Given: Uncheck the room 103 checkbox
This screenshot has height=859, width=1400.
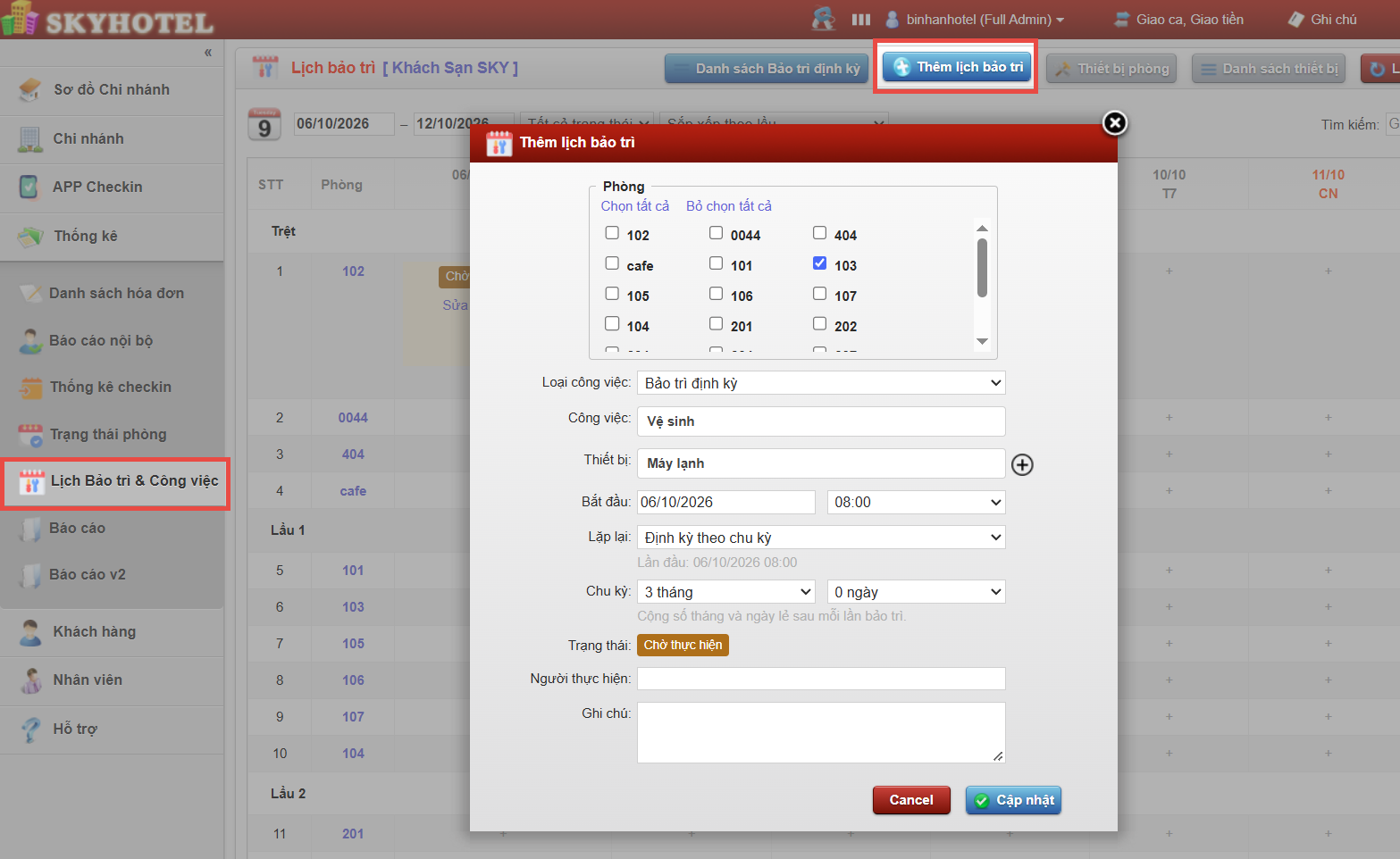Looking at the screenshot, I should click(x=819, y=263).
